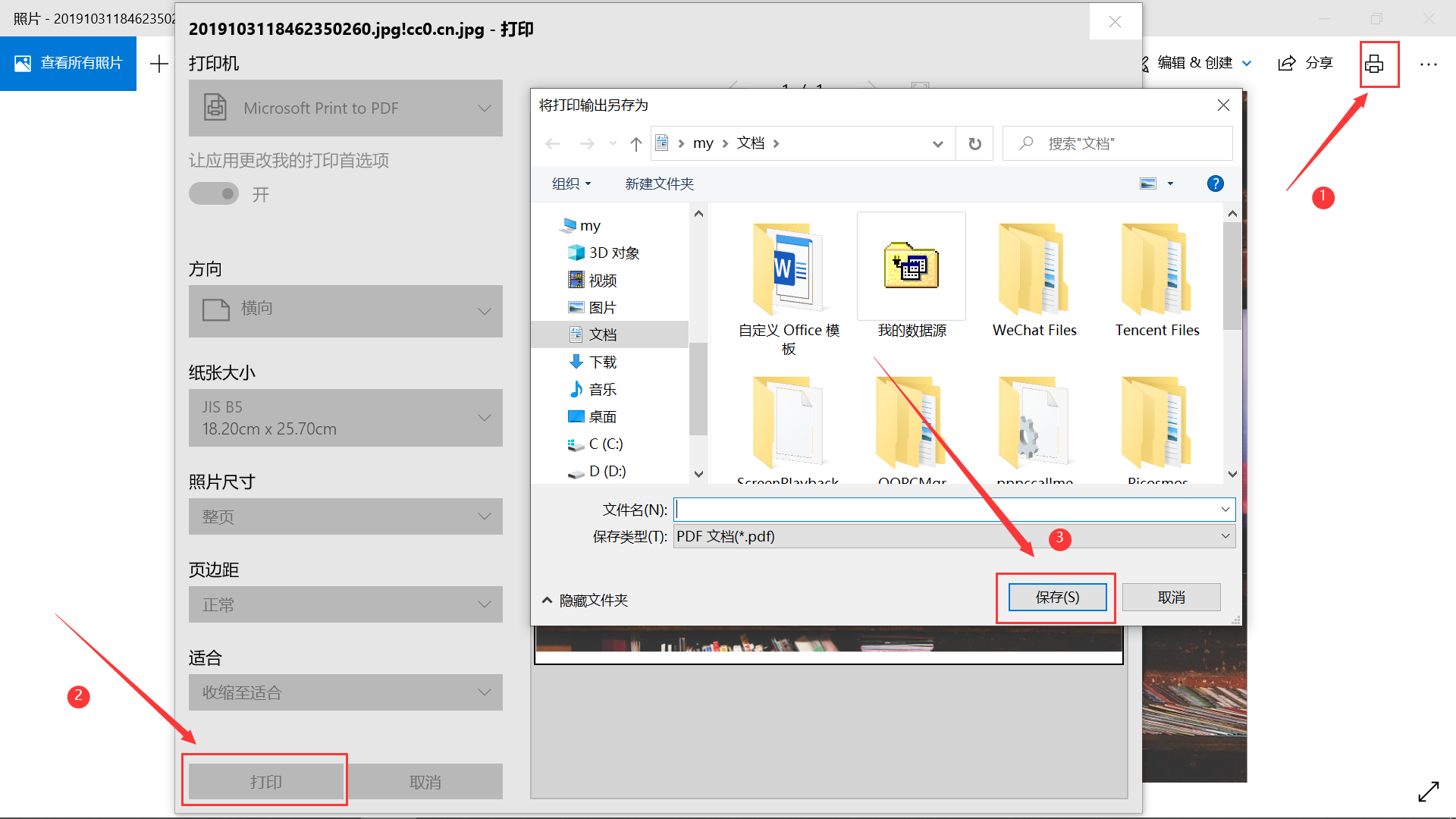Open 保存类型 PDF dropdown
The image size is (1456, 819).
pyautogui.click(x=954, y=536)
